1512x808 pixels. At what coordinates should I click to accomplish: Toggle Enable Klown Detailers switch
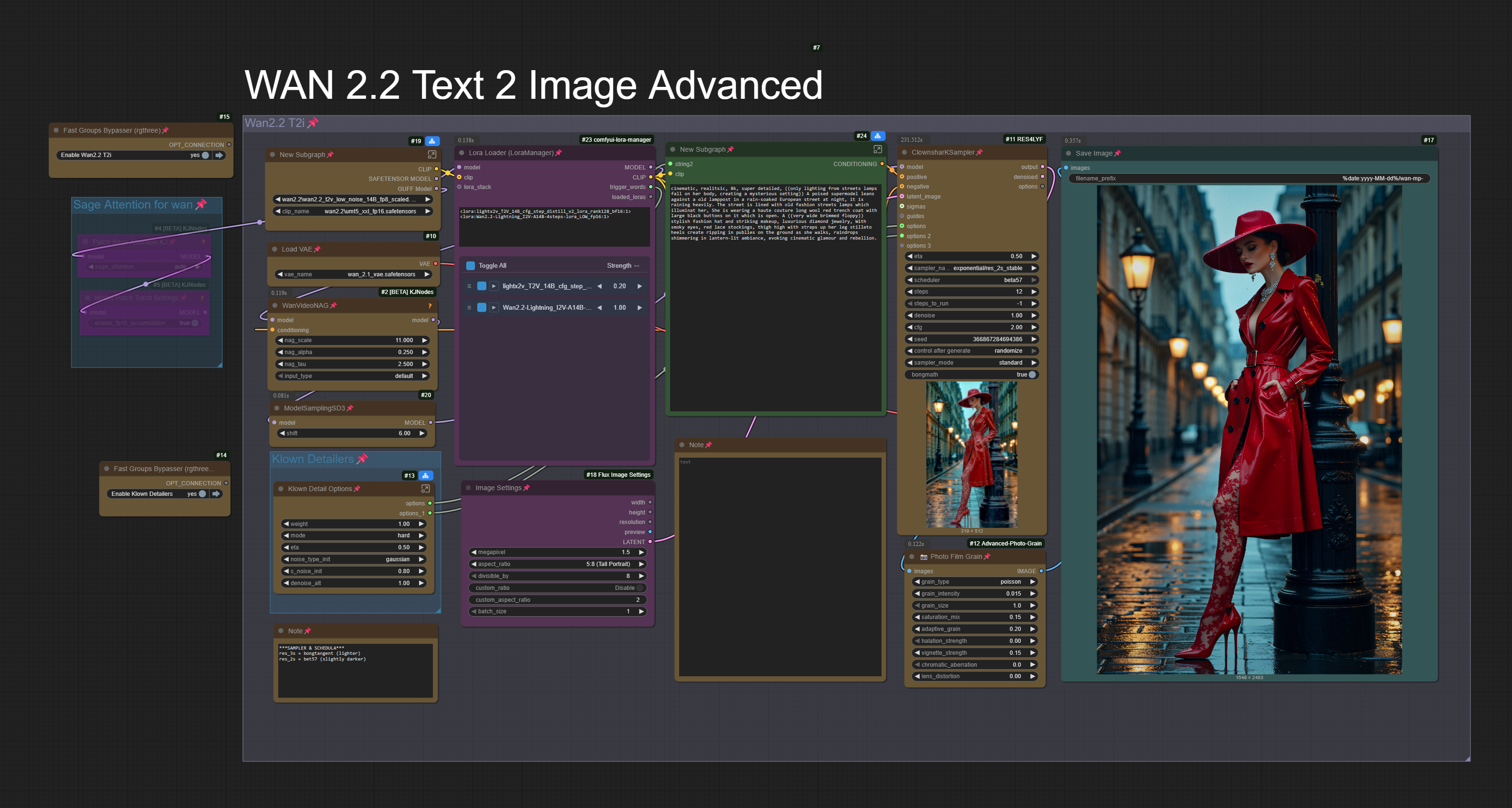tap(202, 494)
